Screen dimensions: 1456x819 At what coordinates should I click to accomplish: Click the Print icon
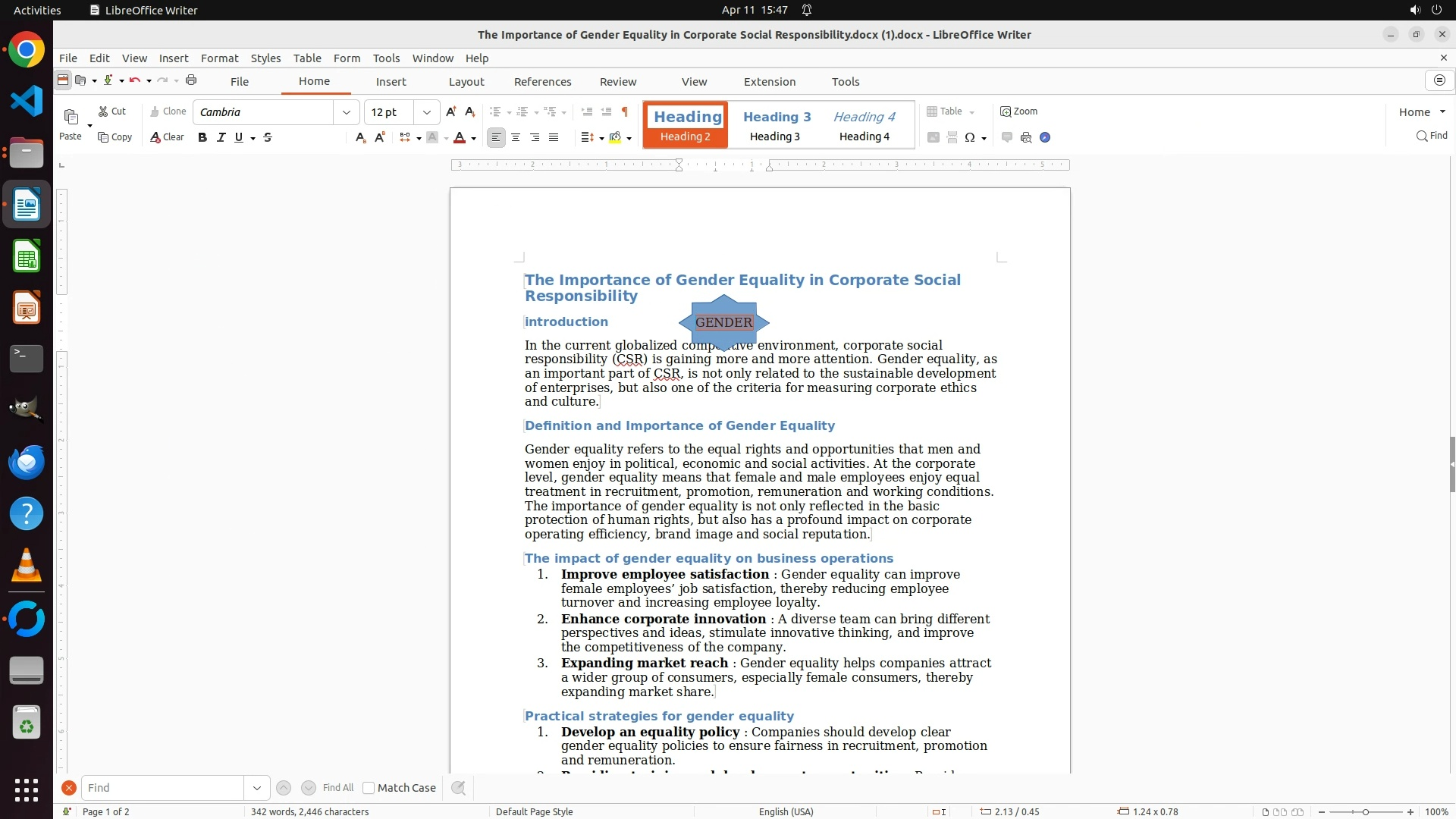point(191,80)
